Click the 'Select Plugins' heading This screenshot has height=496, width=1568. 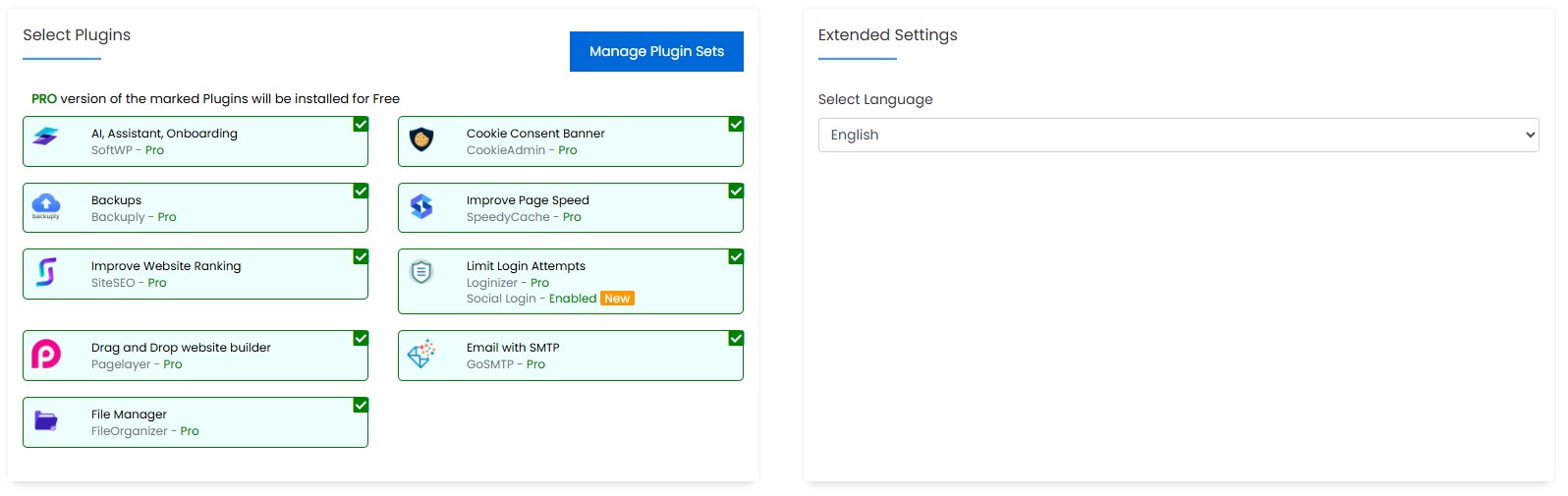point(77,35)
